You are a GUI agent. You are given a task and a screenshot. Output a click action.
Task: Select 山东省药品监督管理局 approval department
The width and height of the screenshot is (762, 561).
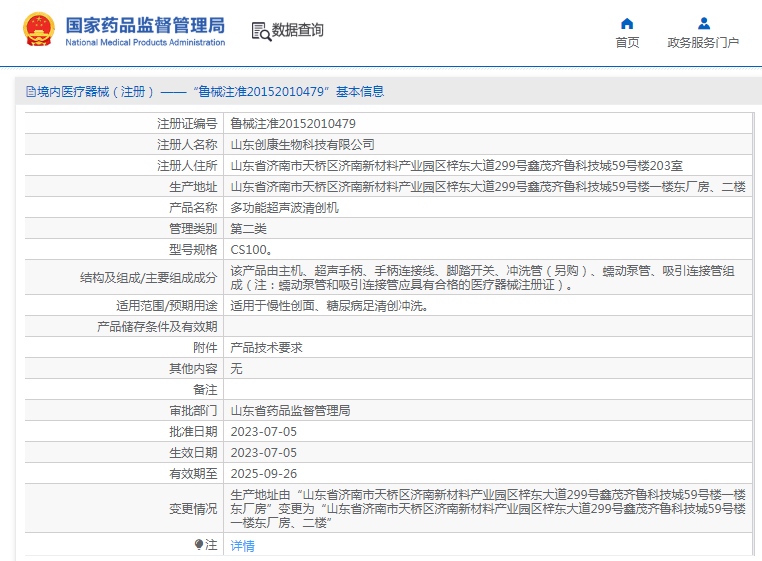290,410
